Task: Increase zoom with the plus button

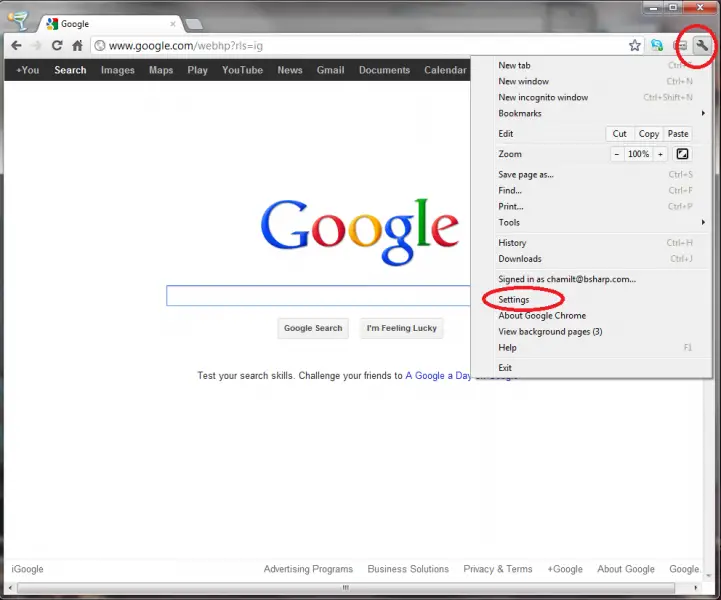Action: (660, 154)
